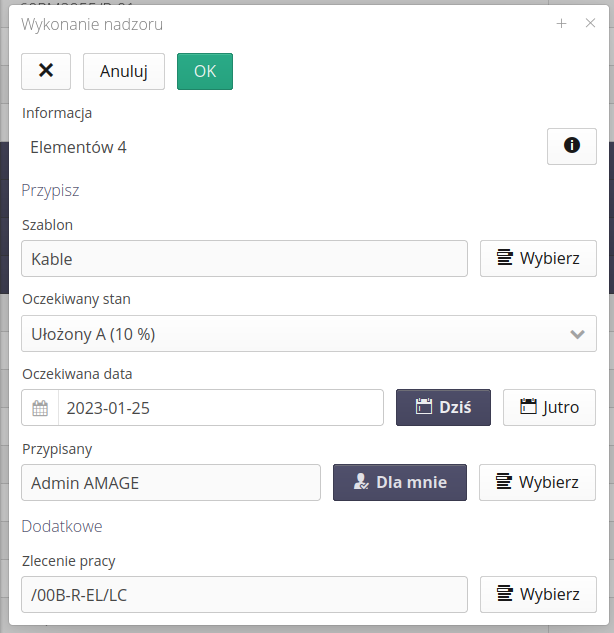Click the Elementów 4 information text
Image resolution: width=614 pixels, height=633 pixels.
[x=79, y=147]
